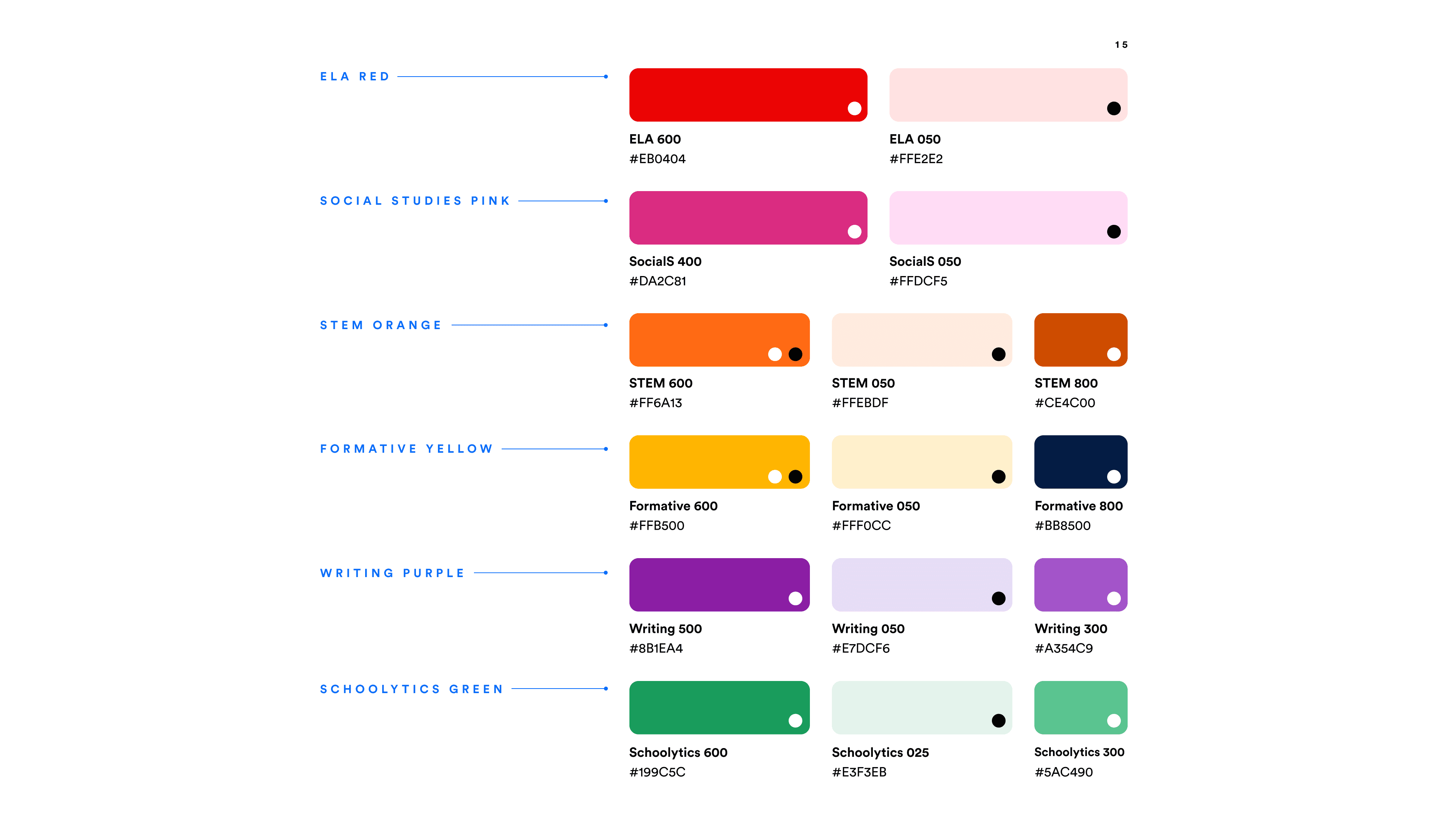Select the Writing 300 light purple swatch
This screenshot has width=1456, height=819.
pyautogui.click(x=1081, y=584)
